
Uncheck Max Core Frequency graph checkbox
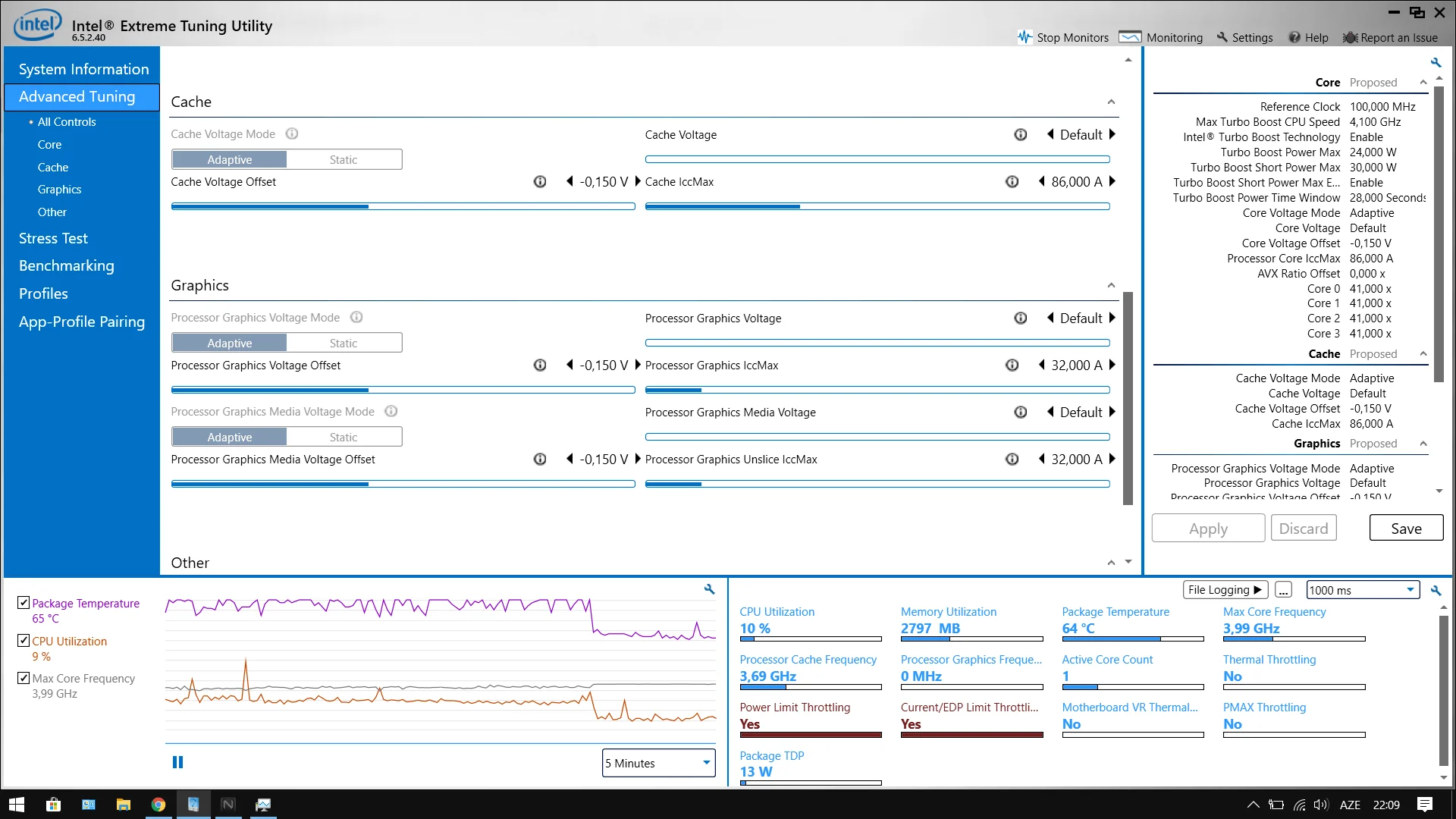(x=24, y=678)
